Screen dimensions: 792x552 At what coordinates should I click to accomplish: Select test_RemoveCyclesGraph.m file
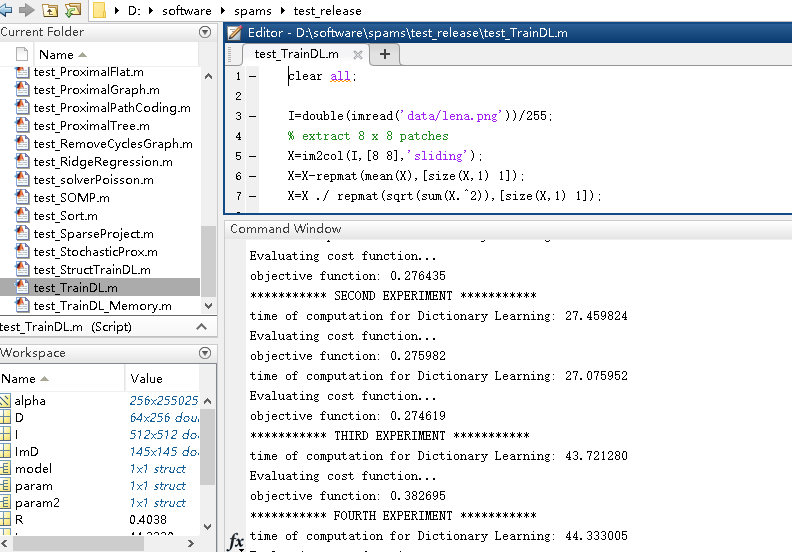[113, 144]
